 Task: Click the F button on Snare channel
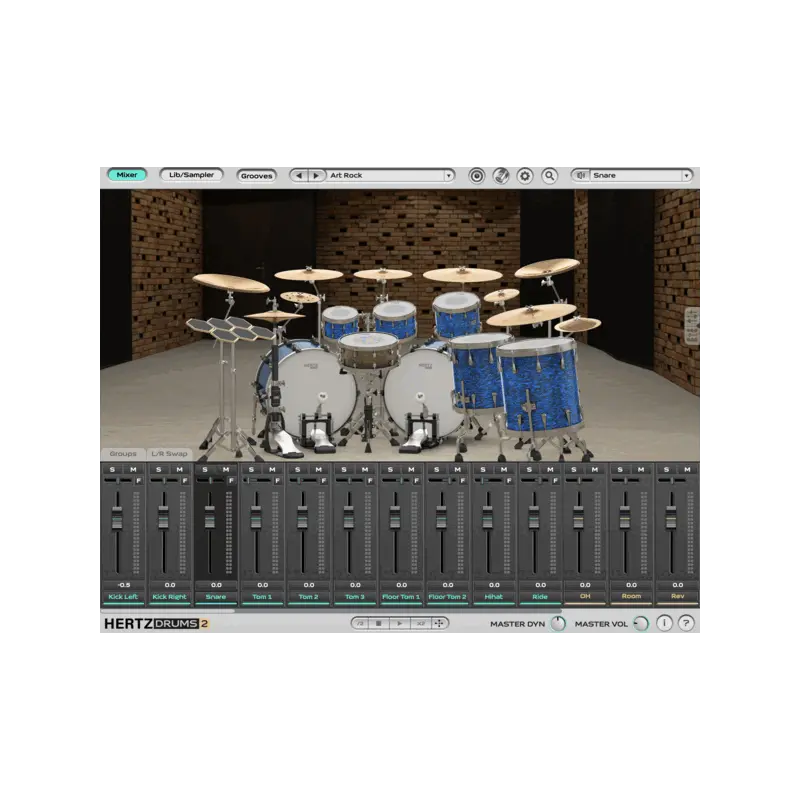tap(231, 481)
